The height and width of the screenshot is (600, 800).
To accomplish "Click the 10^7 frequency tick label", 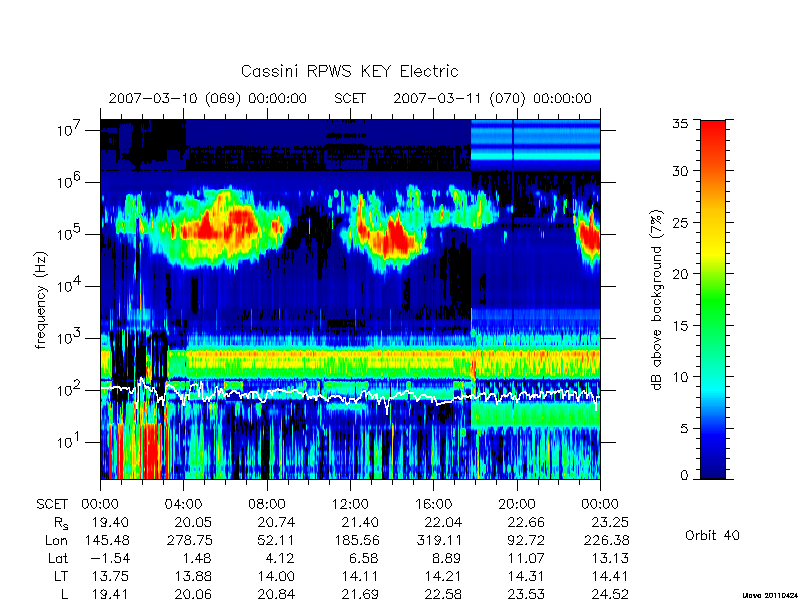I will point(70,130).
